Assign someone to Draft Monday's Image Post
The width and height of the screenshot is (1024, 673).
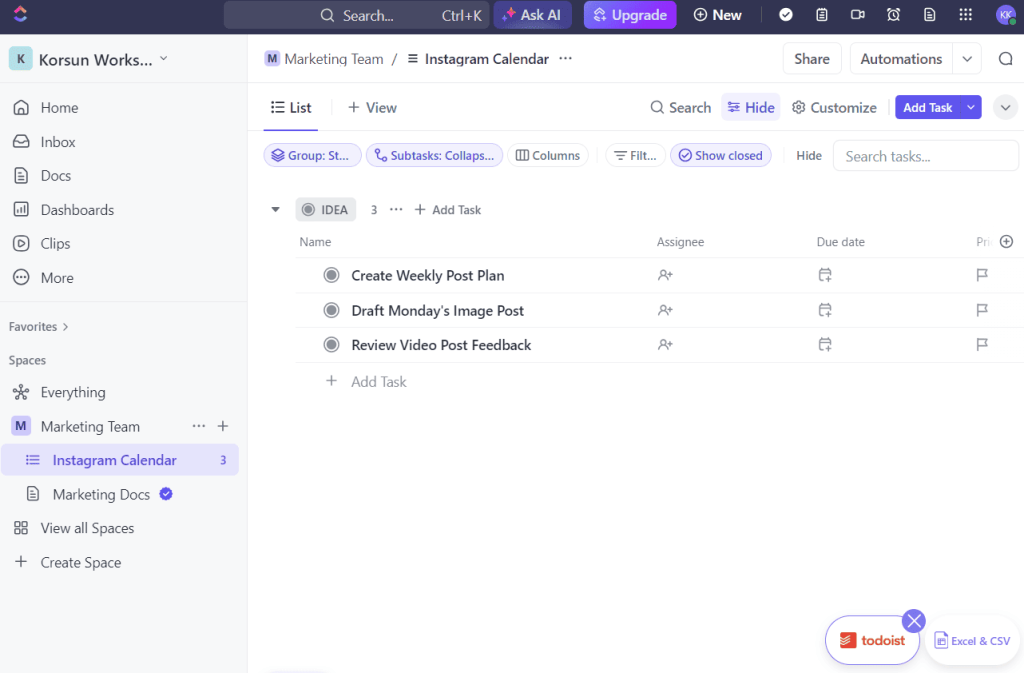(665, 311)
